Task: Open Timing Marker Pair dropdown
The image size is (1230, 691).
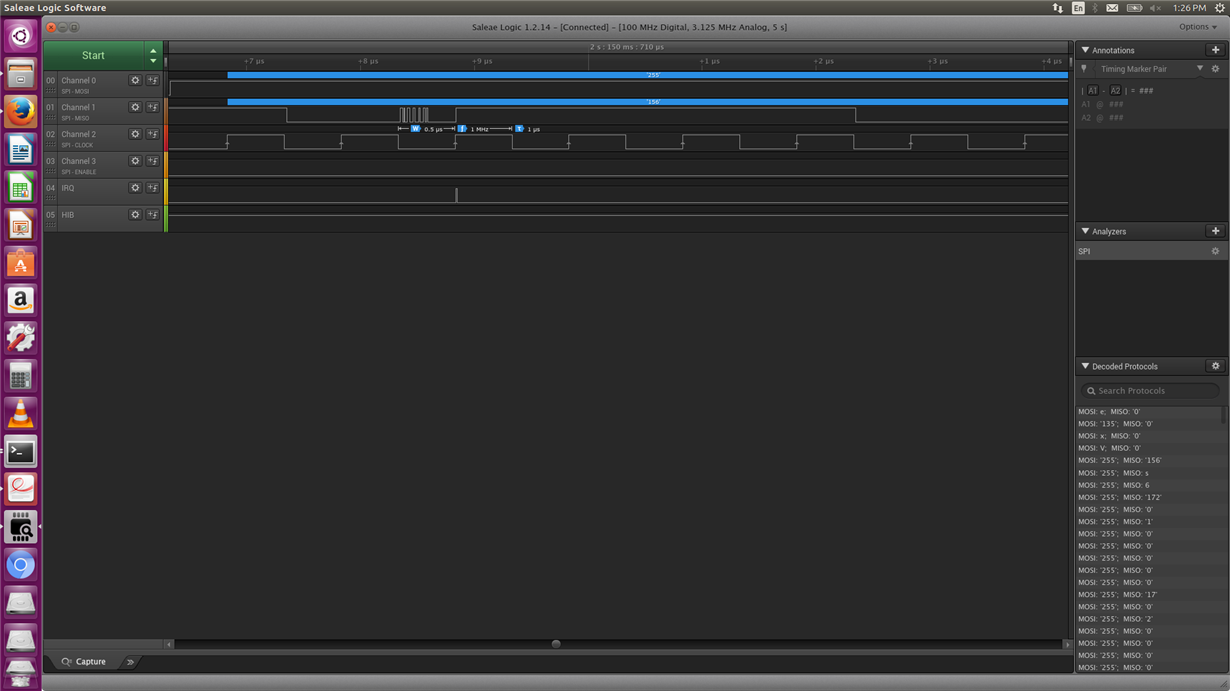Action: click(1200, 69)
